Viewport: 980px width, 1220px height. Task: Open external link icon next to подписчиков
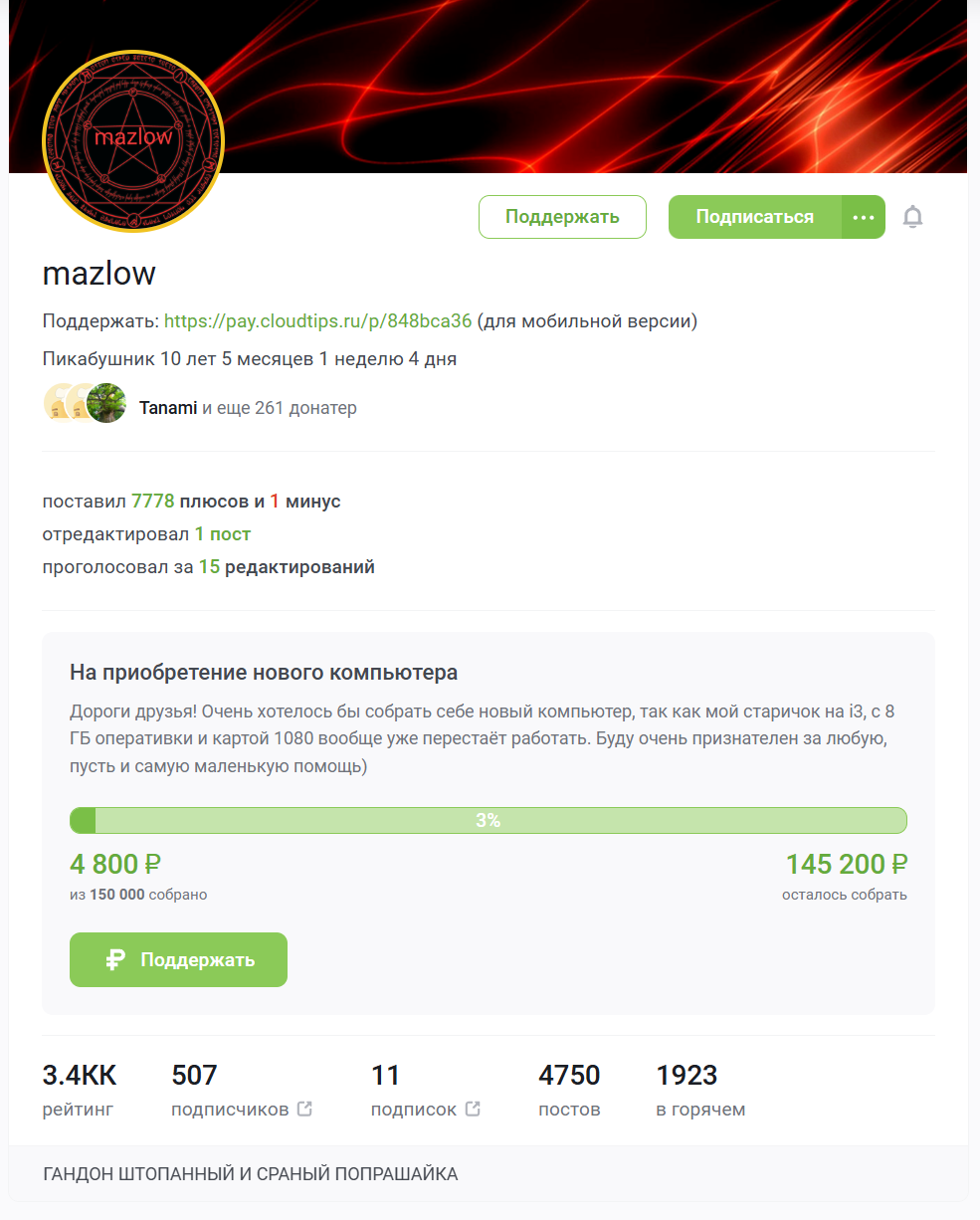coord(304,1109)
